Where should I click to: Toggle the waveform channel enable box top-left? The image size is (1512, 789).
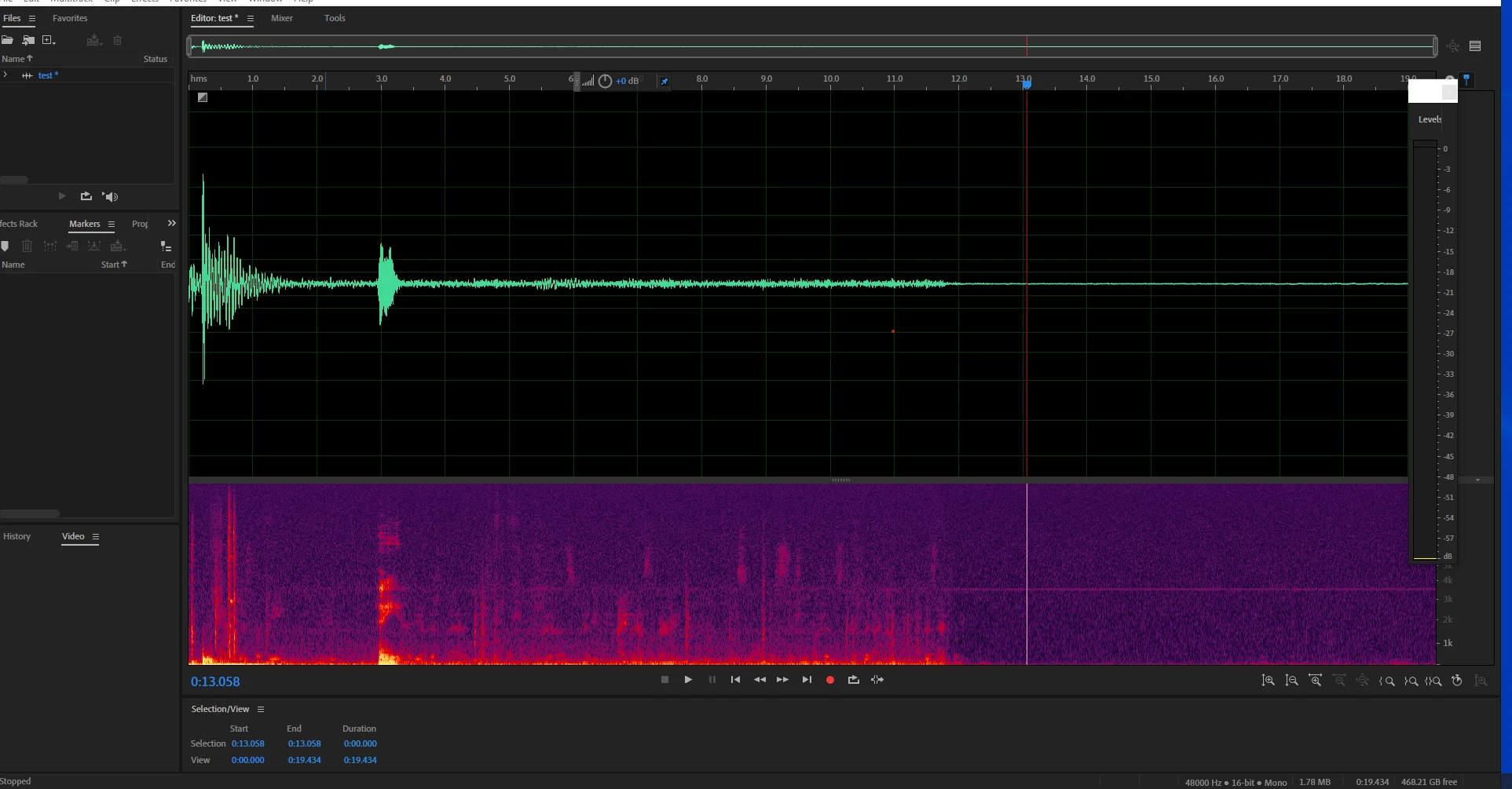click(203, 97)
